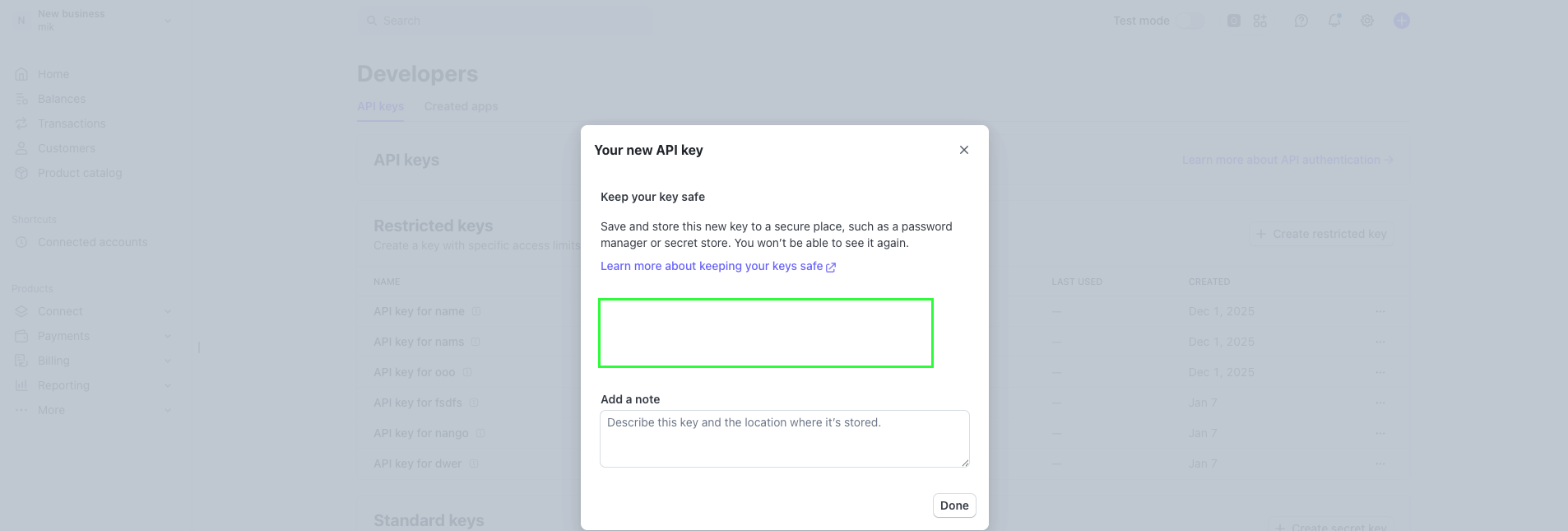
Task: Click the Home sidebar icon
Action: click(x=22, y=74)
